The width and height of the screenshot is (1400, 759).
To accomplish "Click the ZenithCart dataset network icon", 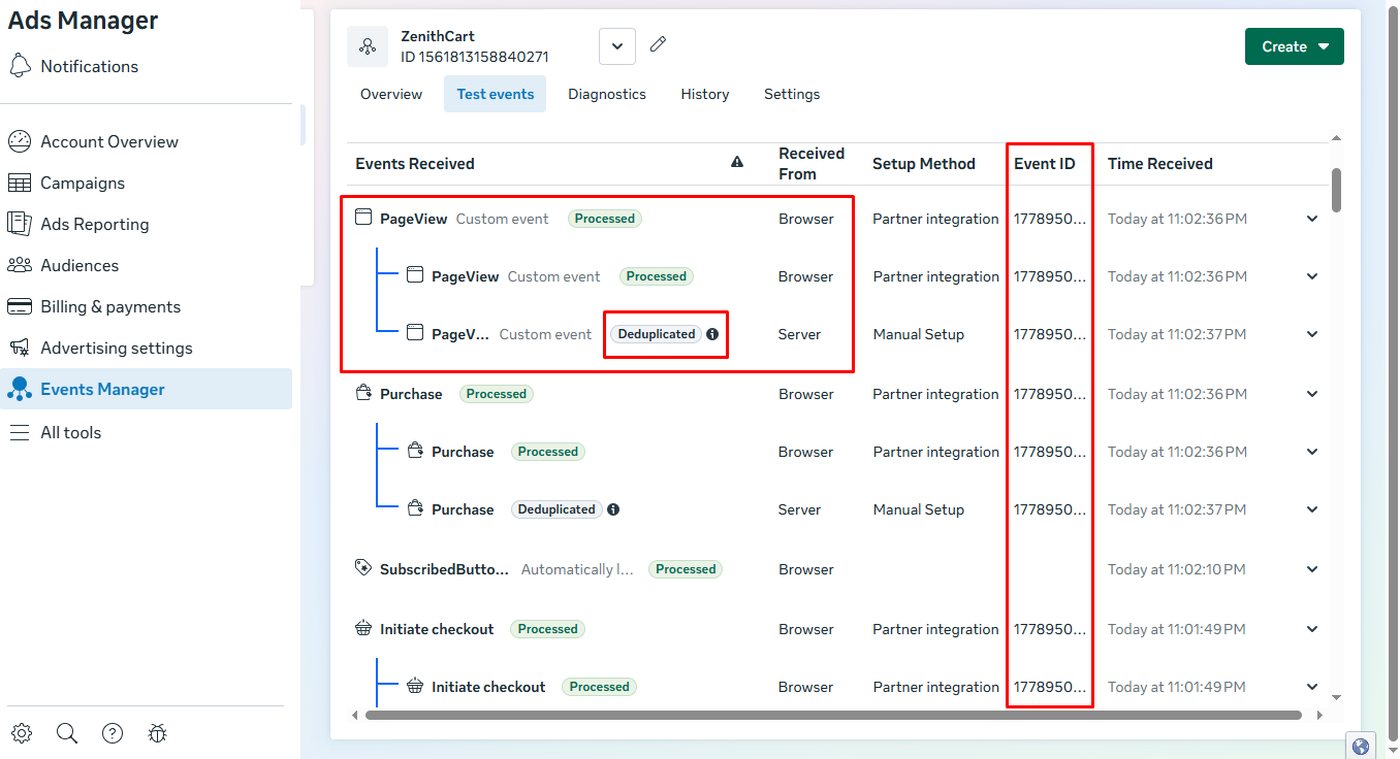I will (368, 47).
